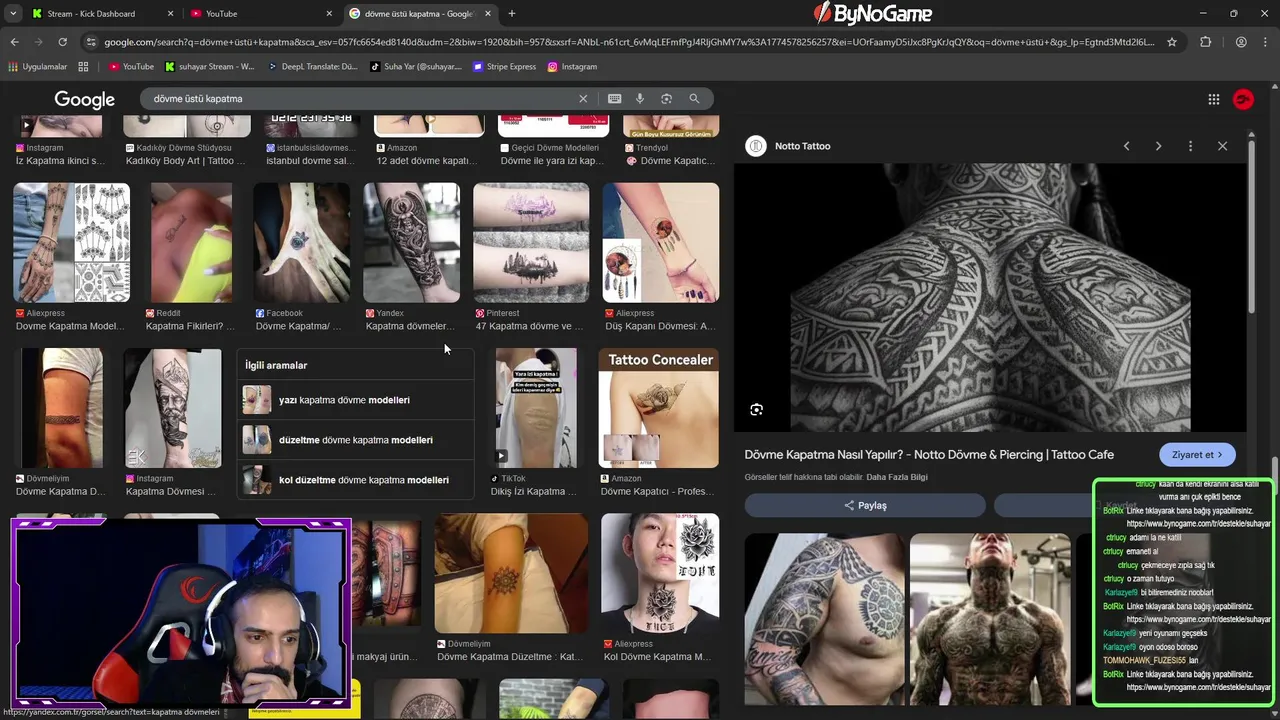Open Tattoo Concealer Amazon result image
1280x720 pixels.
658,408
